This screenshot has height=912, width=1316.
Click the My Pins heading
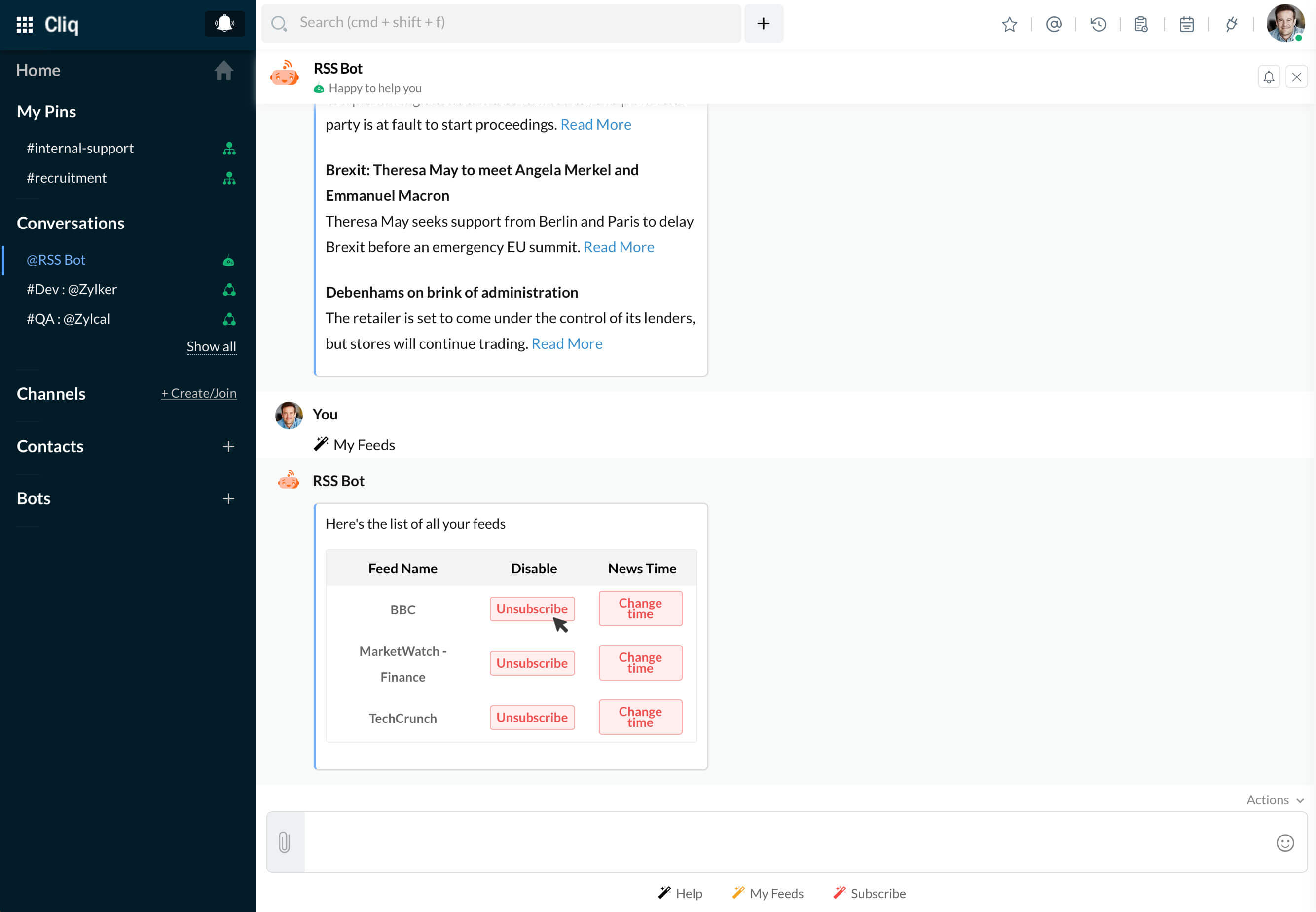pyautogui.click(x=46, y=112)
